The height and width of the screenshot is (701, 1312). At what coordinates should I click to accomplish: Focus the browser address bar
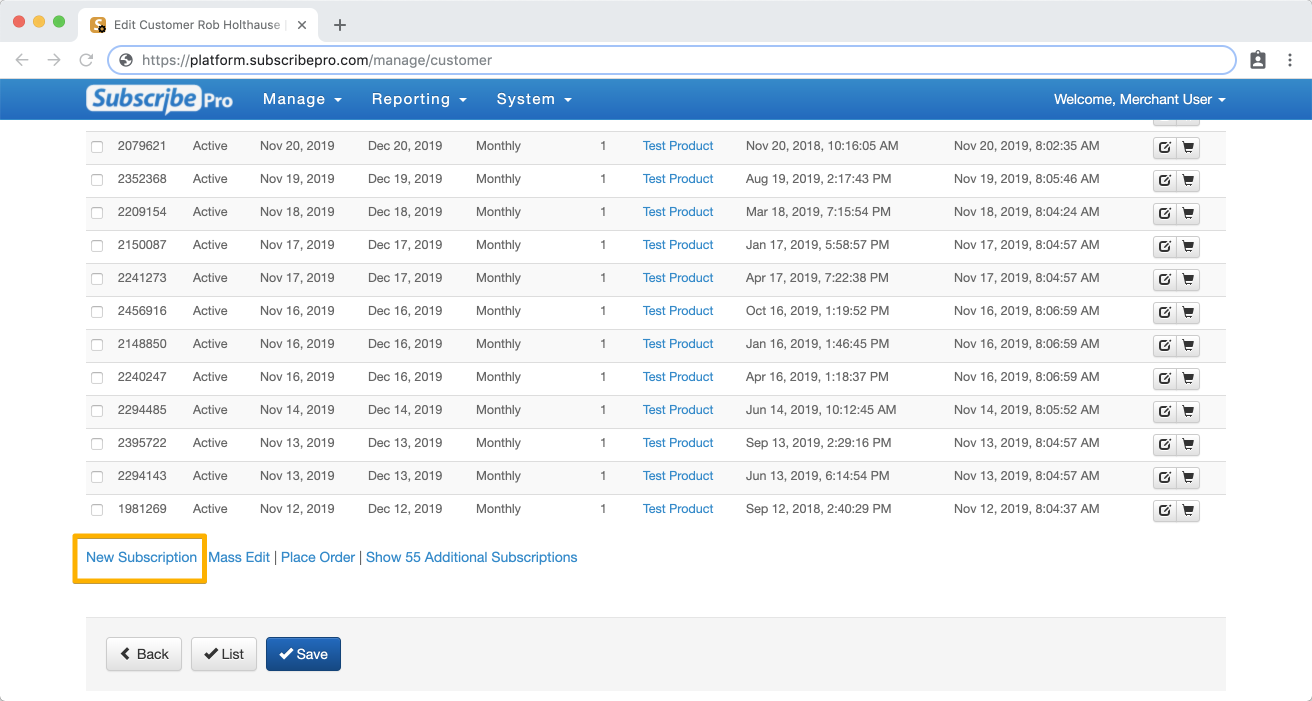672,60
